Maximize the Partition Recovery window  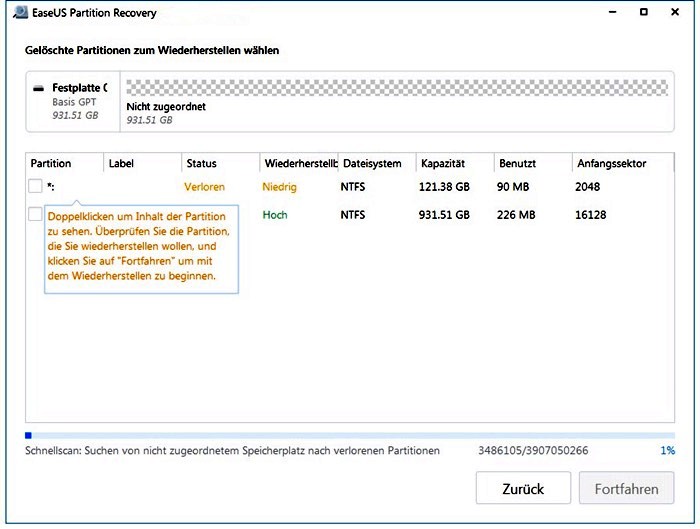(x=644, y=12)
